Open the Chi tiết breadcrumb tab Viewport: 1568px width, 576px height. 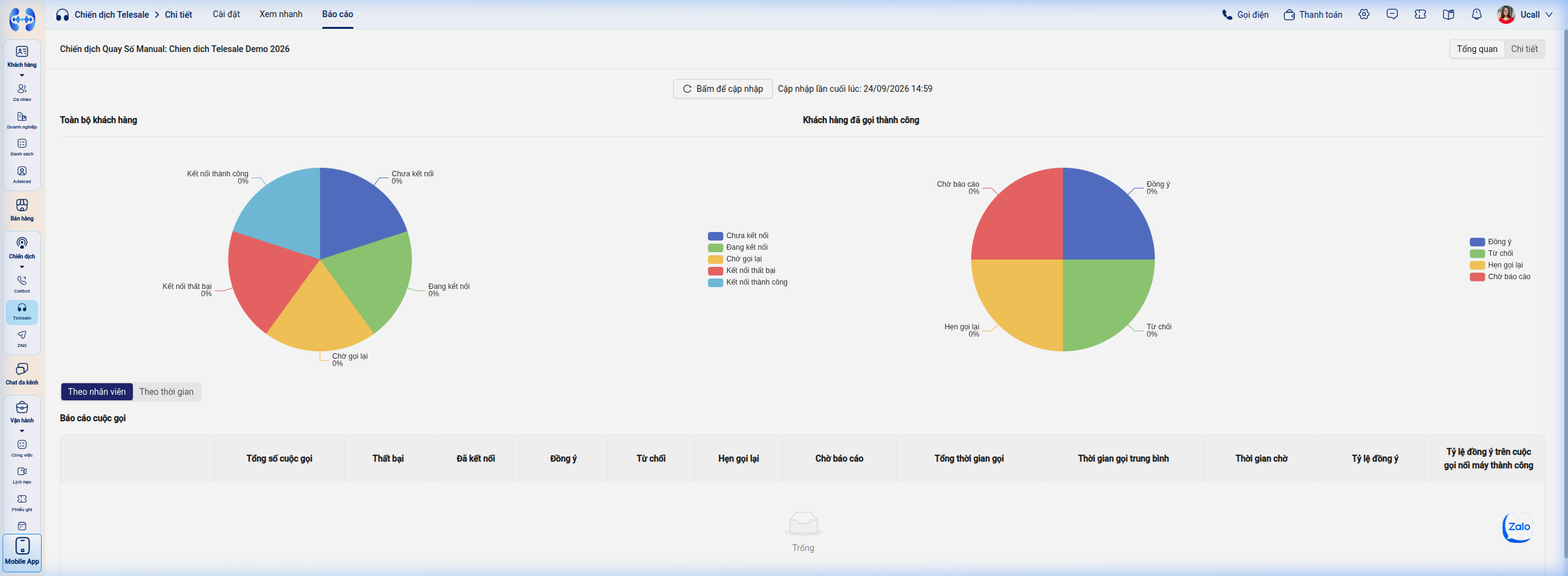[178, 15]
